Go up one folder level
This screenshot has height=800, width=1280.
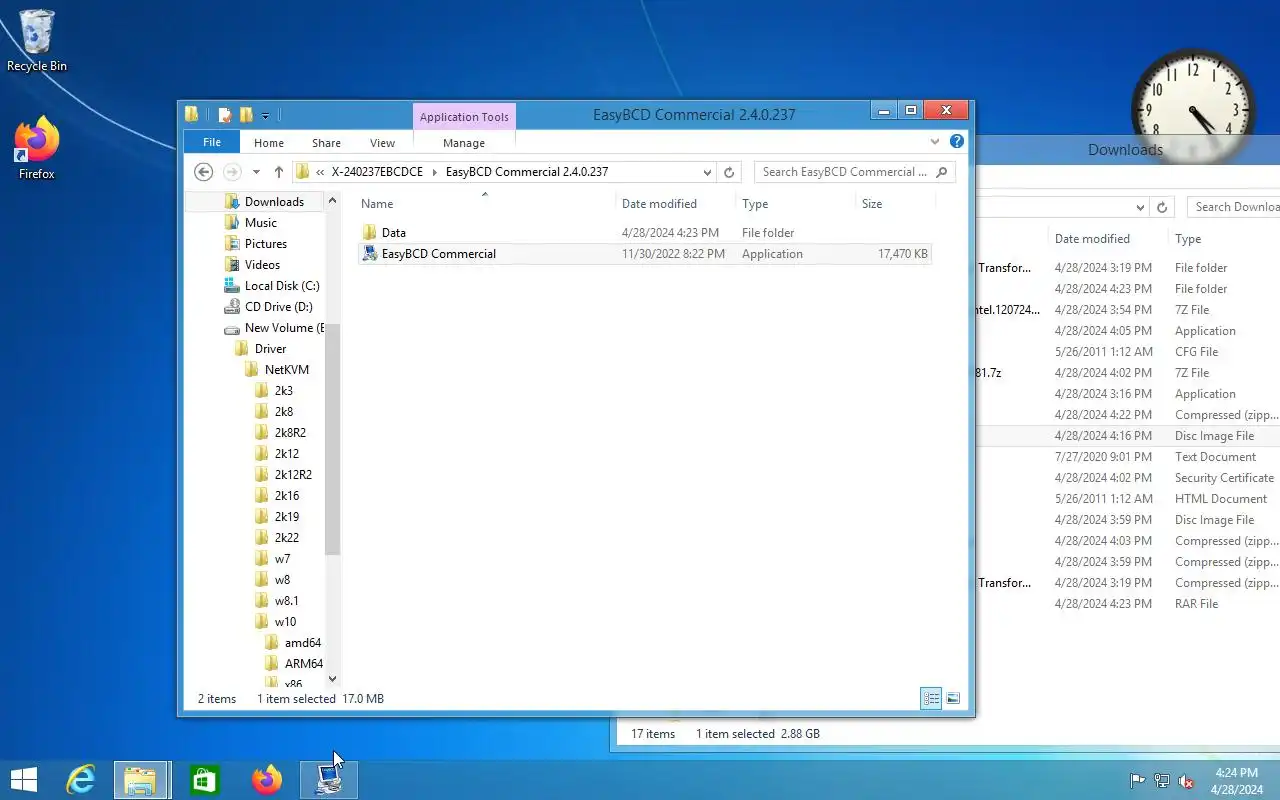pos(279,172)
